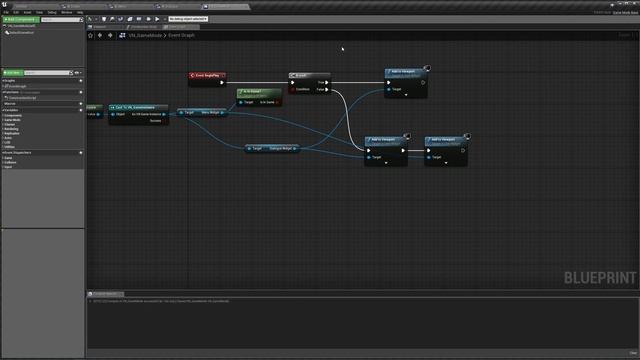Open the Asset menu
The width and height of the screenshot is (640, 360).
pos(27,12)
